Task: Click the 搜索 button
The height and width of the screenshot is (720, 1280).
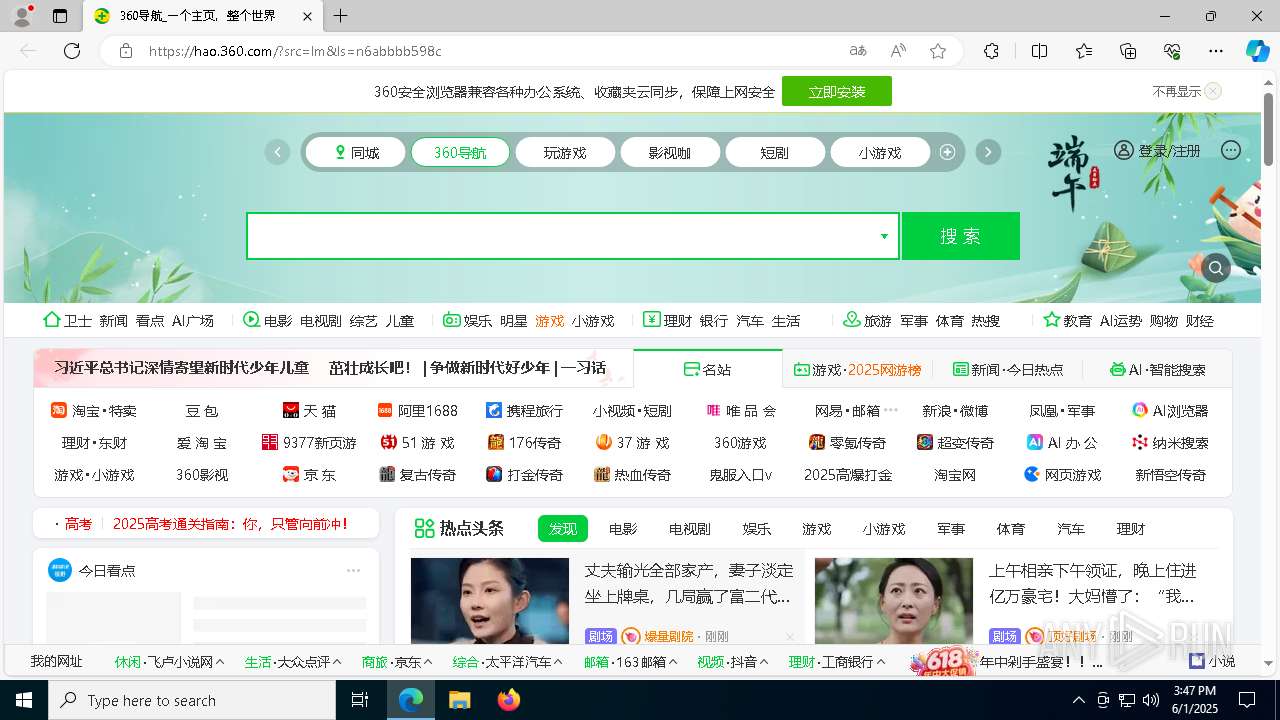Action: click(961, 236)
